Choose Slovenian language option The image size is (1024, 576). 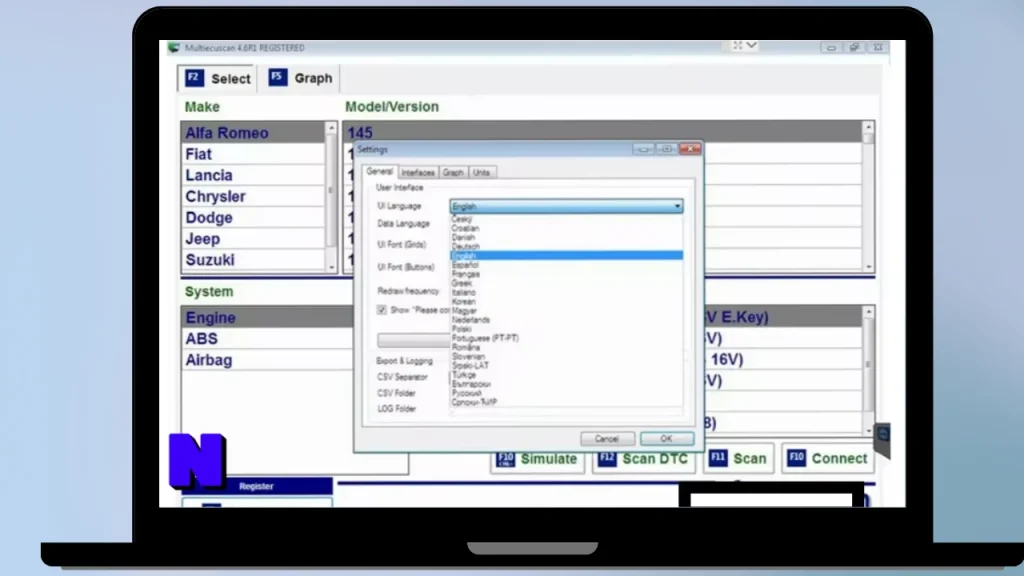(566, 357)
